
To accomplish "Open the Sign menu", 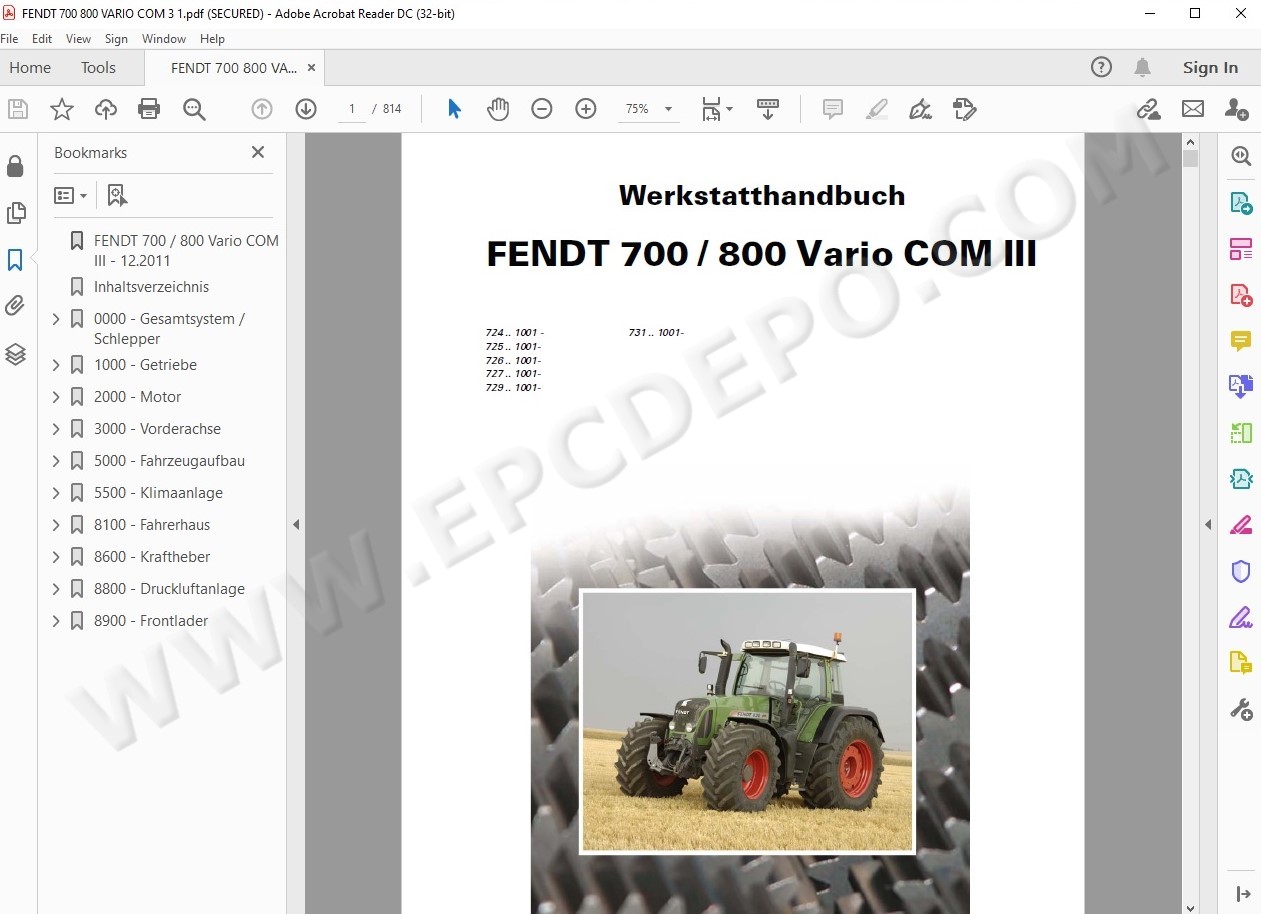I will [116, 39].
